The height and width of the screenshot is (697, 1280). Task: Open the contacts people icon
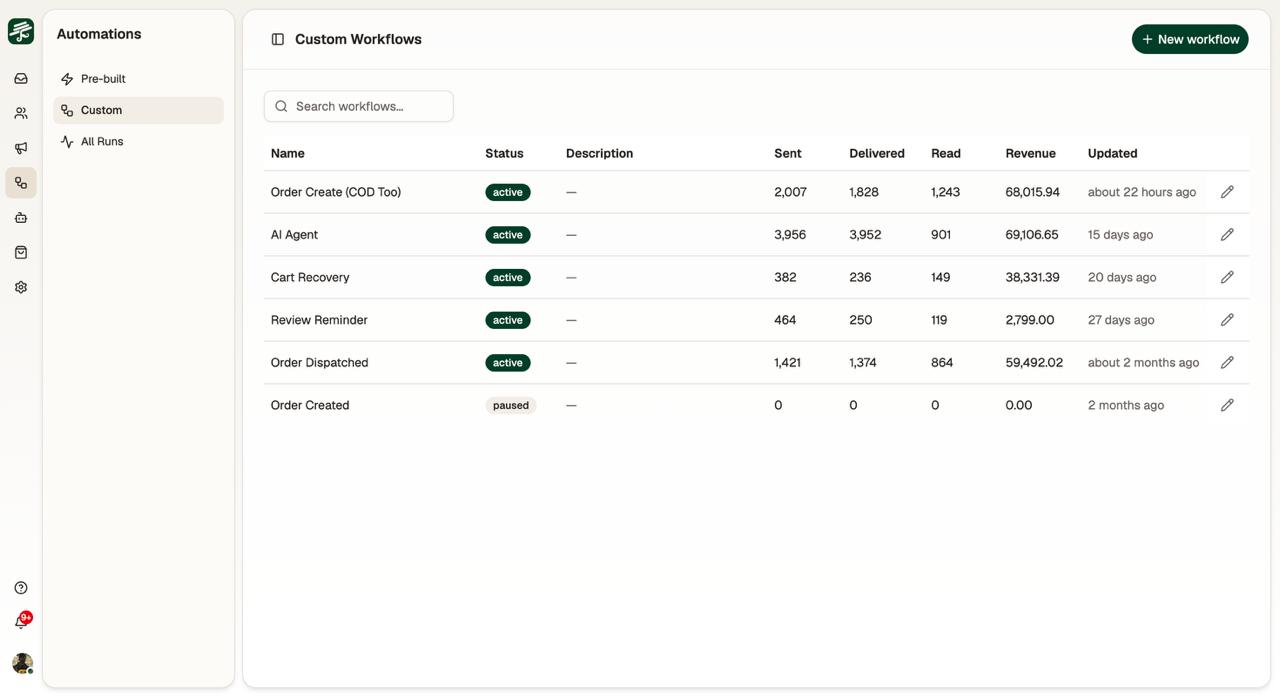(21, 113)
